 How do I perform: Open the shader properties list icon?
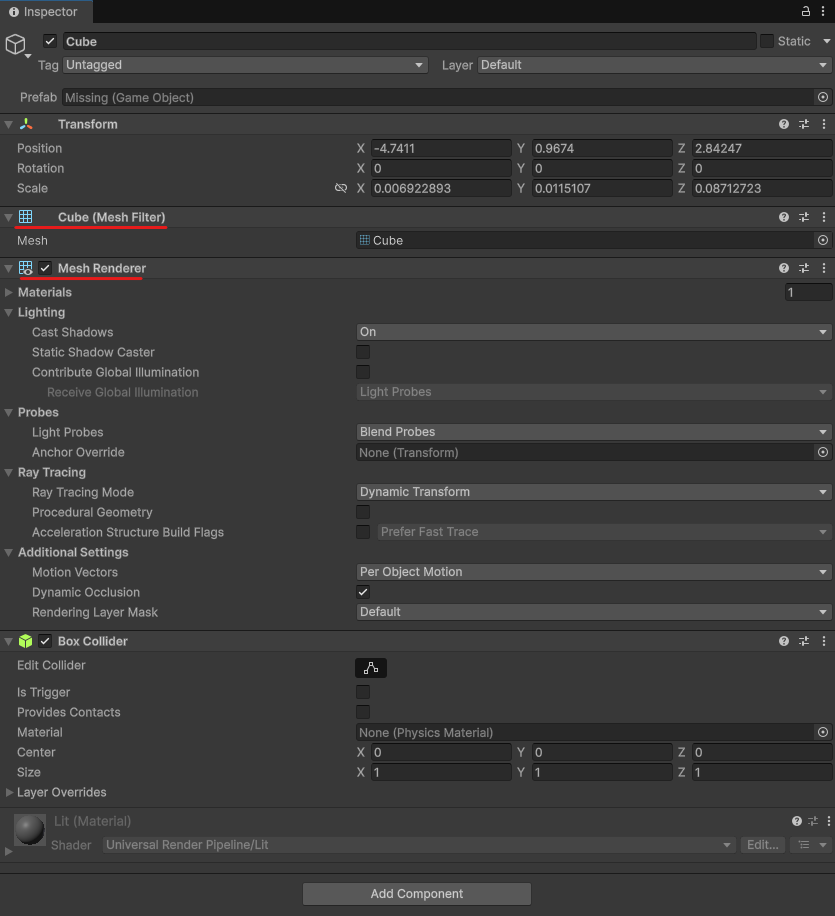tap(810, 845)
